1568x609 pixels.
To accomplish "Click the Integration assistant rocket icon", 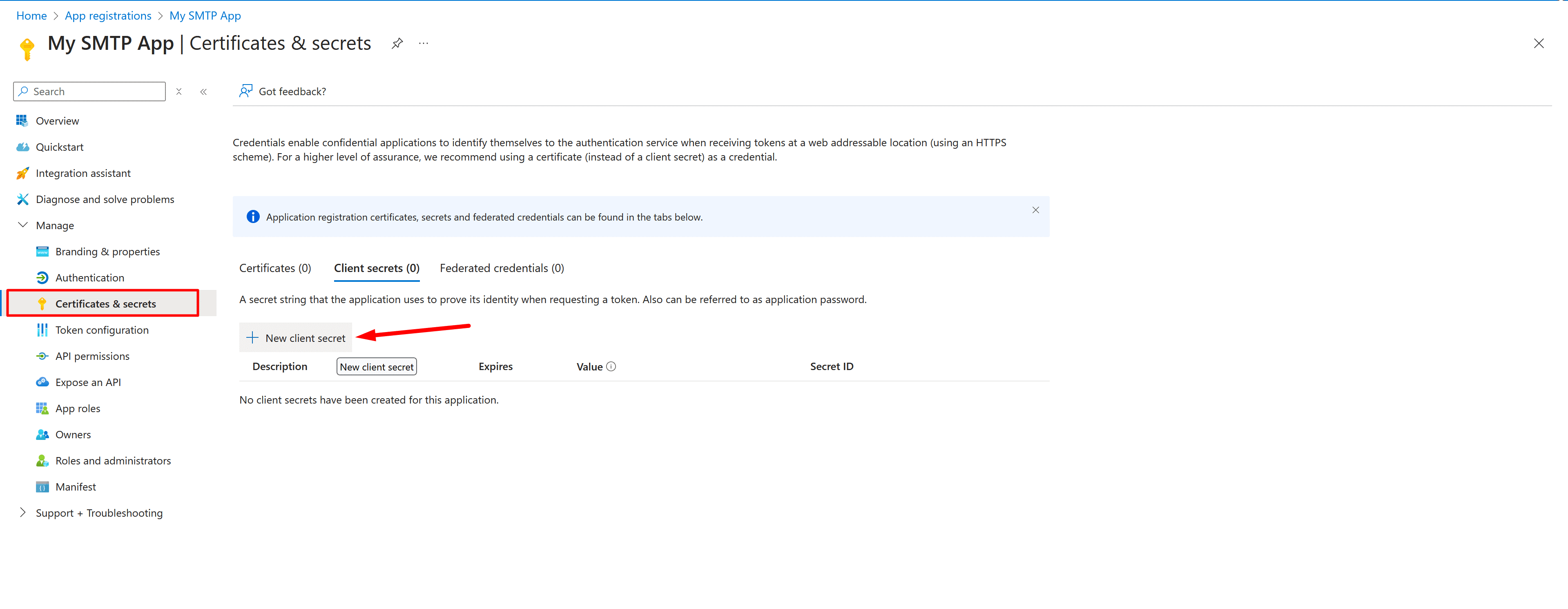I will point(22,173).
